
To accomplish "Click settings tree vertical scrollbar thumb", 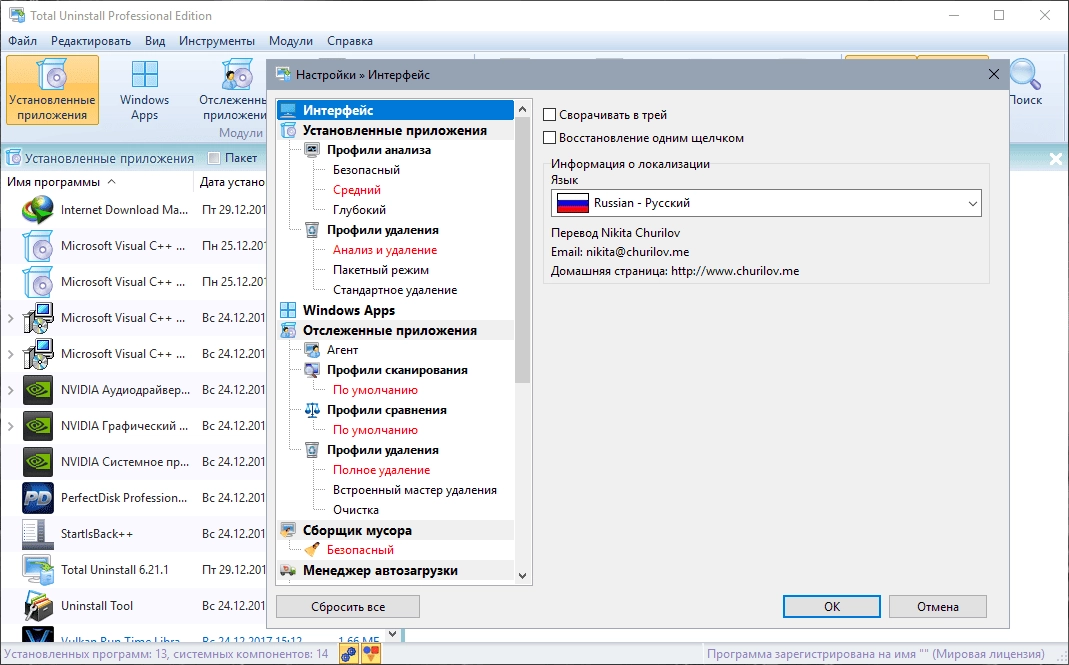I will point(522,249).
